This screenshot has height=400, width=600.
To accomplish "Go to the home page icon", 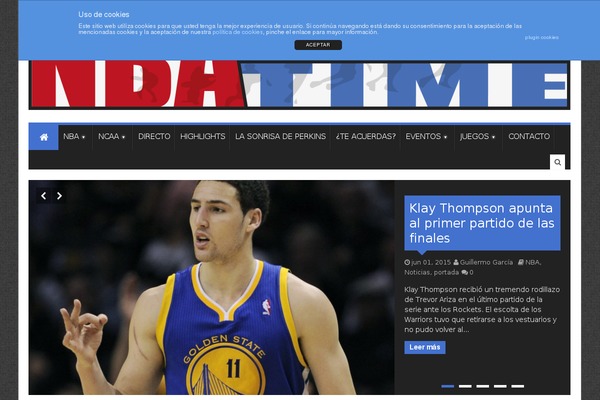I will (44, 137).
